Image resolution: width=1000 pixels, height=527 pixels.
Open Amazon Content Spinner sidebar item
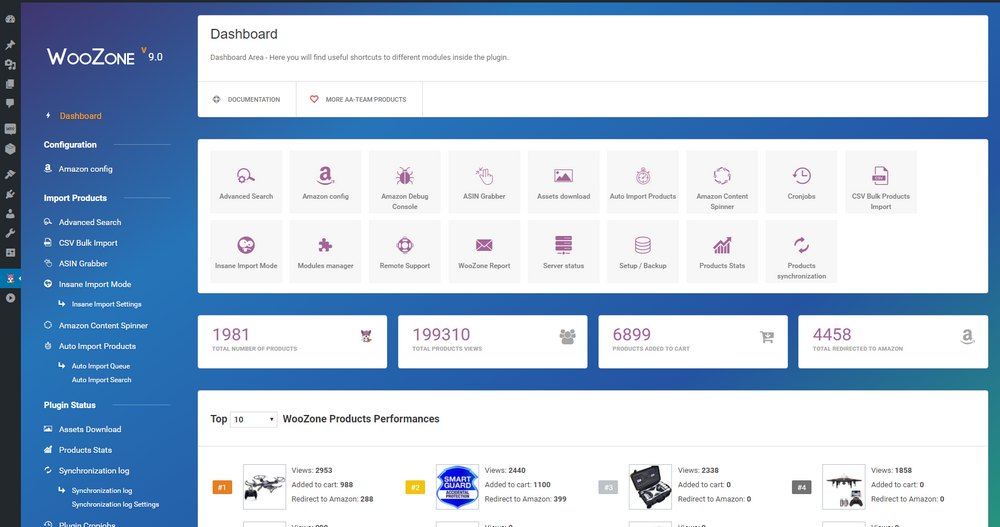point(103,326)
